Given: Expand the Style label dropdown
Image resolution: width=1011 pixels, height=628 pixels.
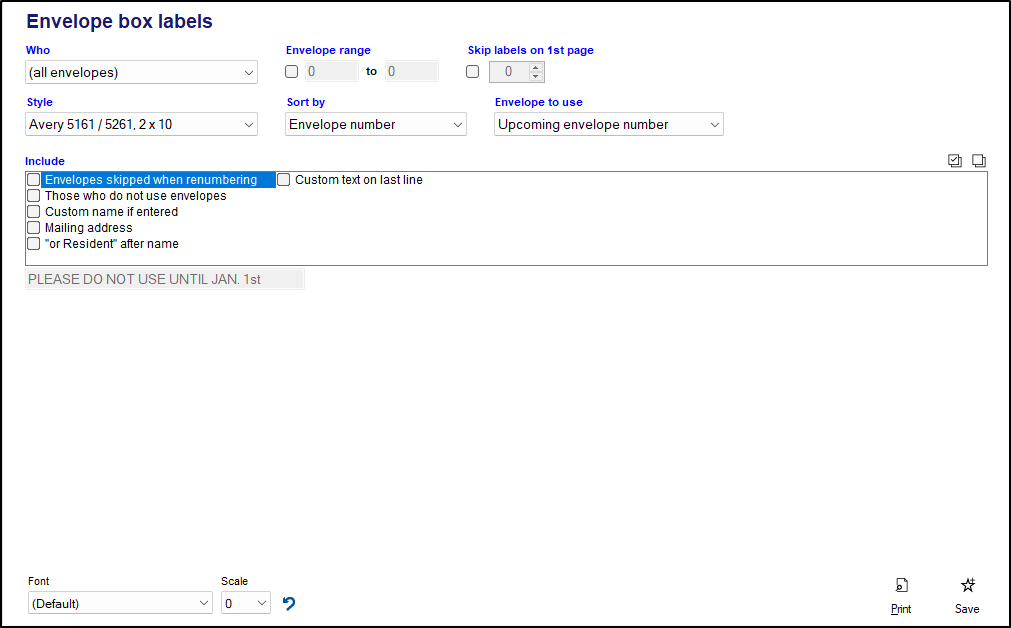Looking at the screenshot, I should click(141, 125).
